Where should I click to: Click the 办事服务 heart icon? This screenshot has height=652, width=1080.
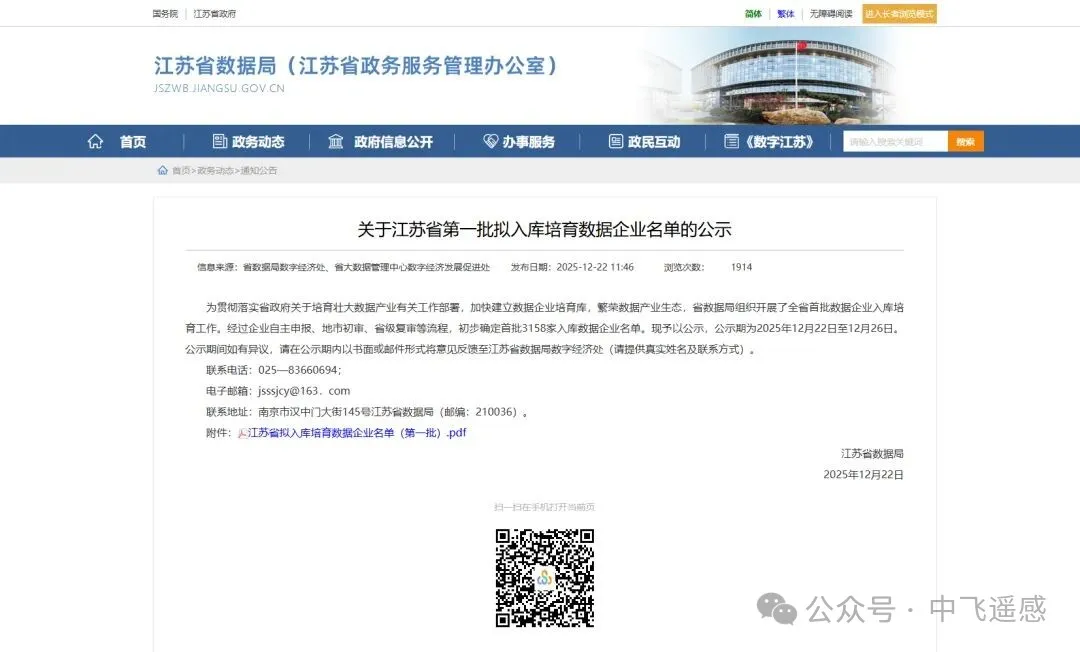[x=490, y=142]
